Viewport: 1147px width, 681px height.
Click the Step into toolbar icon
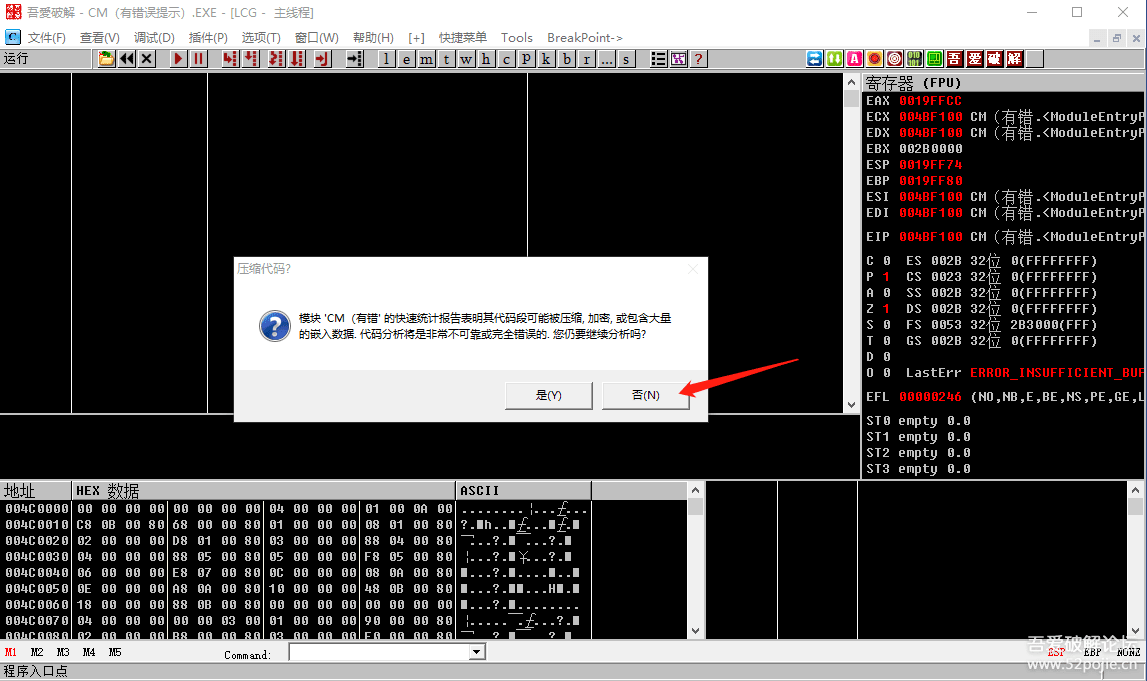[230, 59]
